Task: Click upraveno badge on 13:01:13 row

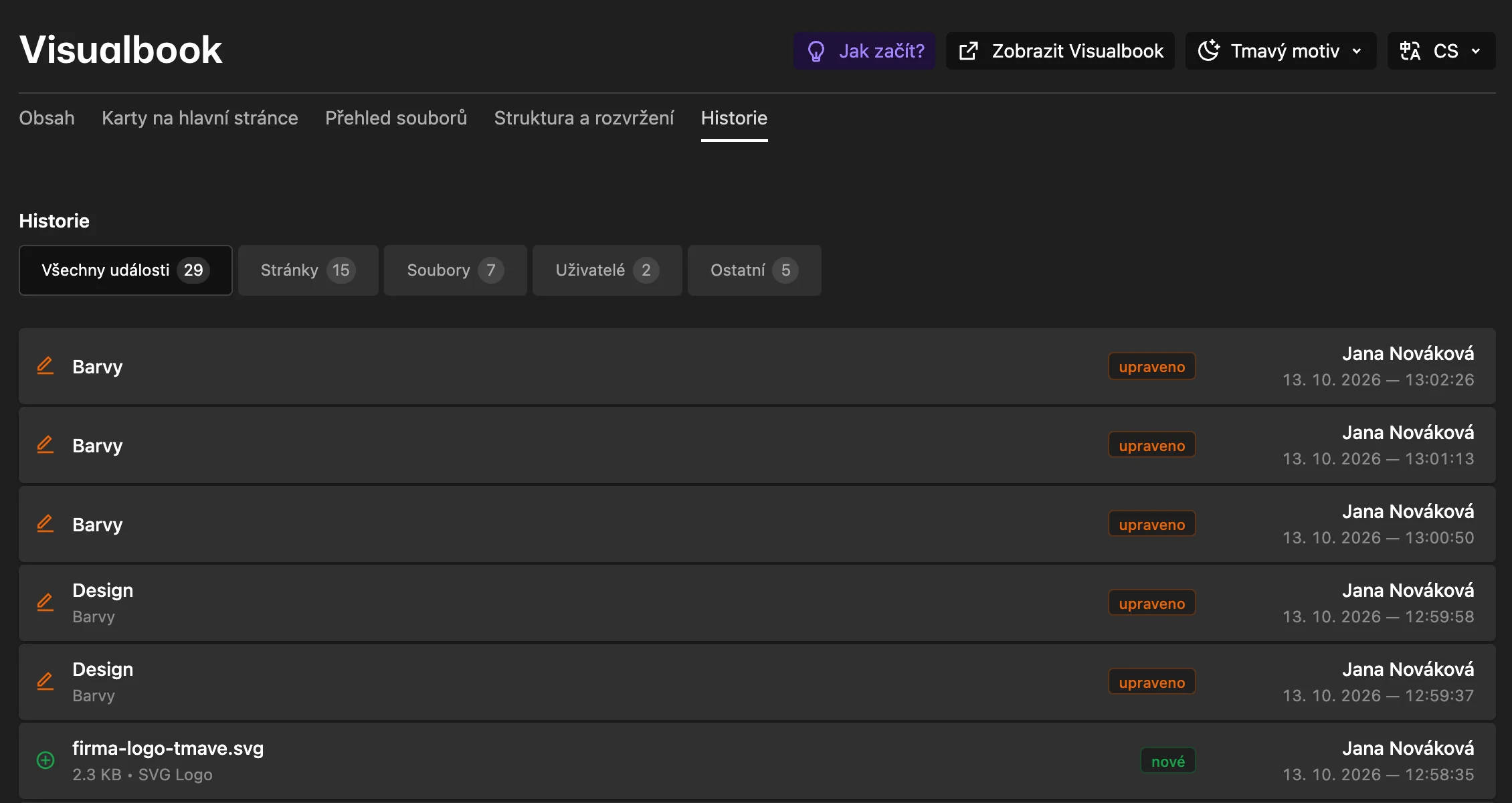Action: [1152, 446]
